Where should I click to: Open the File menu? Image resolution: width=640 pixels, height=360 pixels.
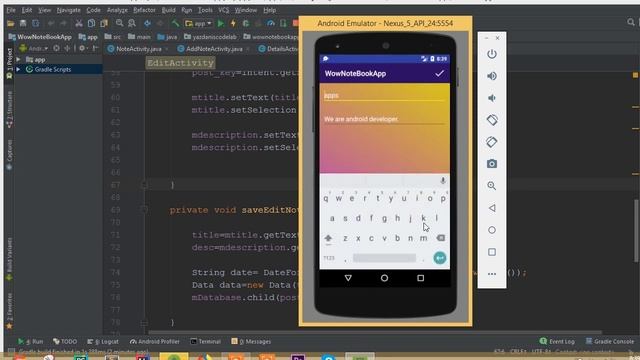point(11,10)
